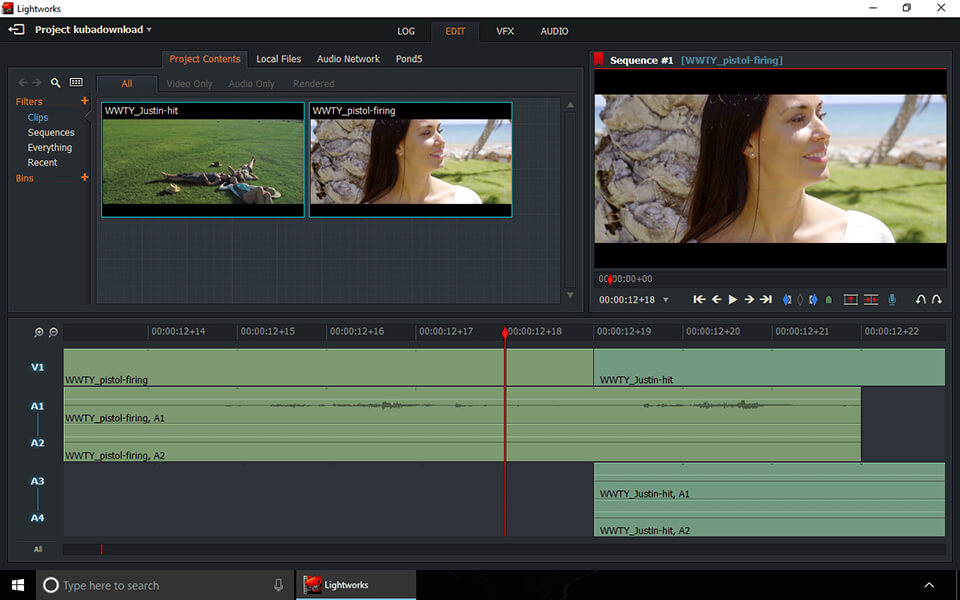Viewport: 960px width, 600px height.
Task: Add a new filter with the plus icon
Action: (x=84, y=101)
